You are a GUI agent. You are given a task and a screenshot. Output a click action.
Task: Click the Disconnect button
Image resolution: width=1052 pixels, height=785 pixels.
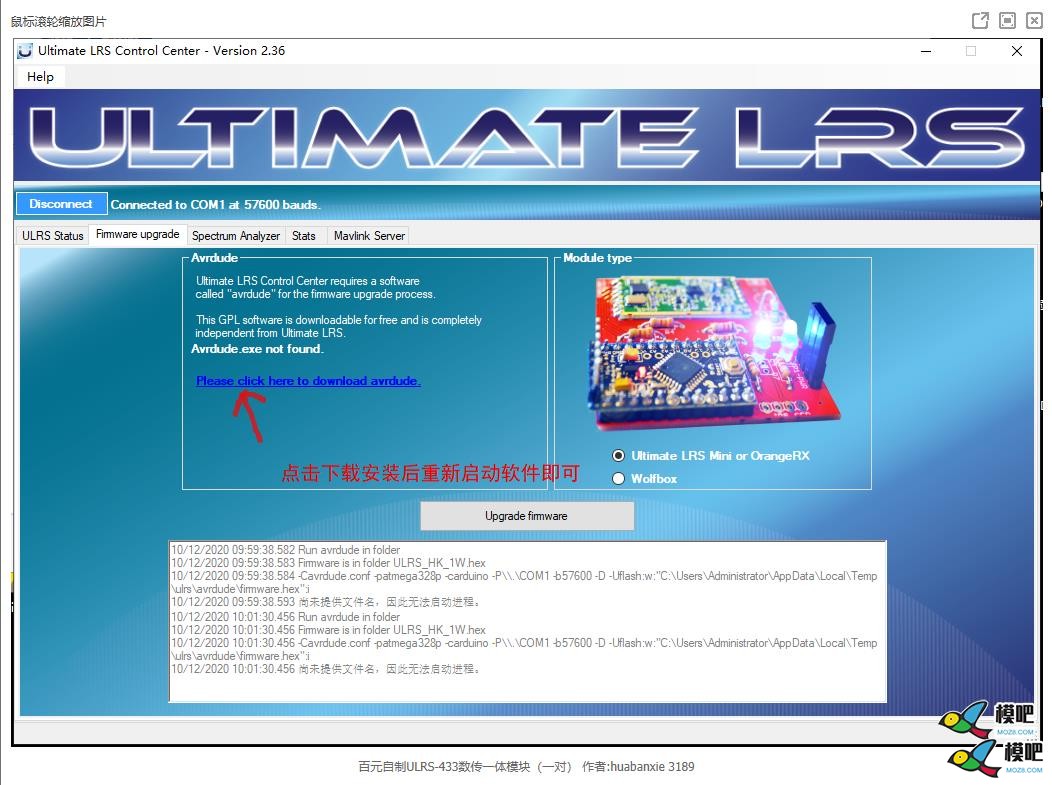61,204
